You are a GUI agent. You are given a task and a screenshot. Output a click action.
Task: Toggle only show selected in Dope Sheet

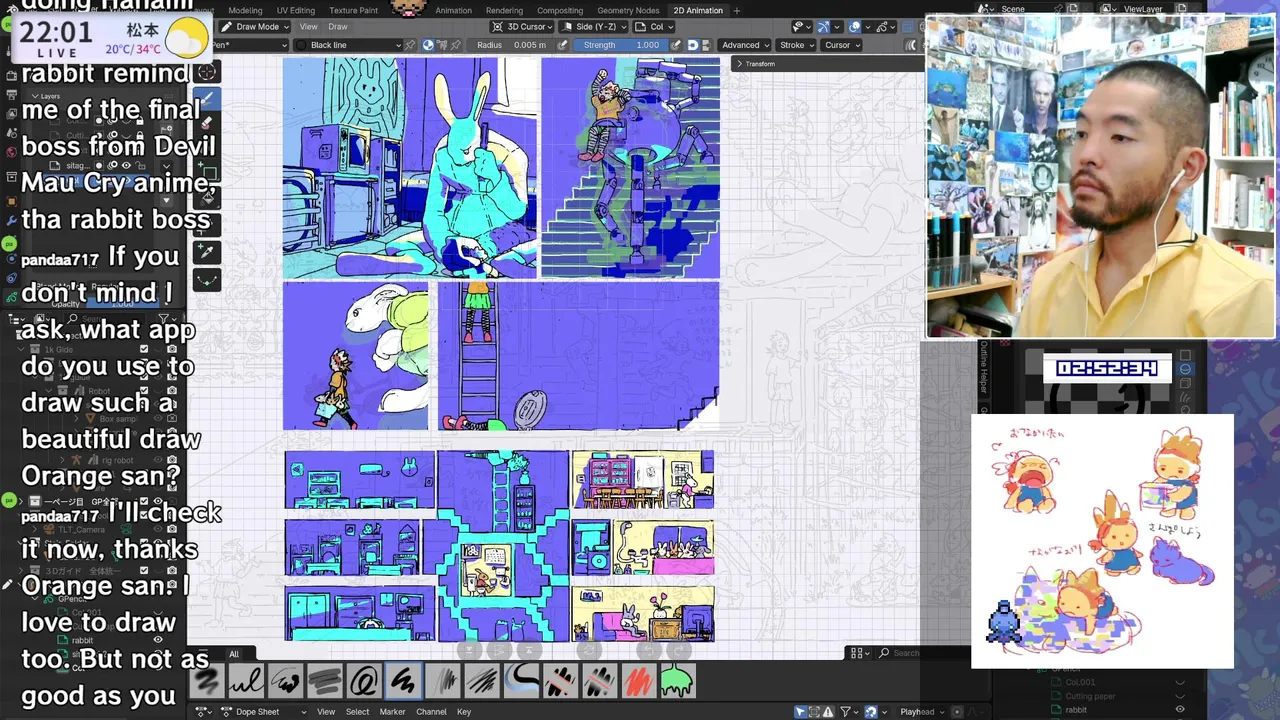coord(800,712)
